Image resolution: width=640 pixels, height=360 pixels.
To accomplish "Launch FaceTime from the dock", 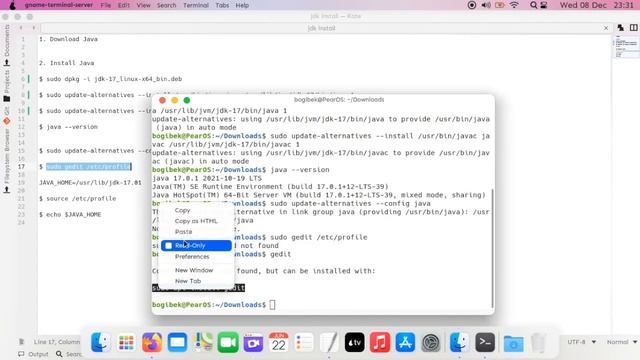I will (x=228, y=342).
